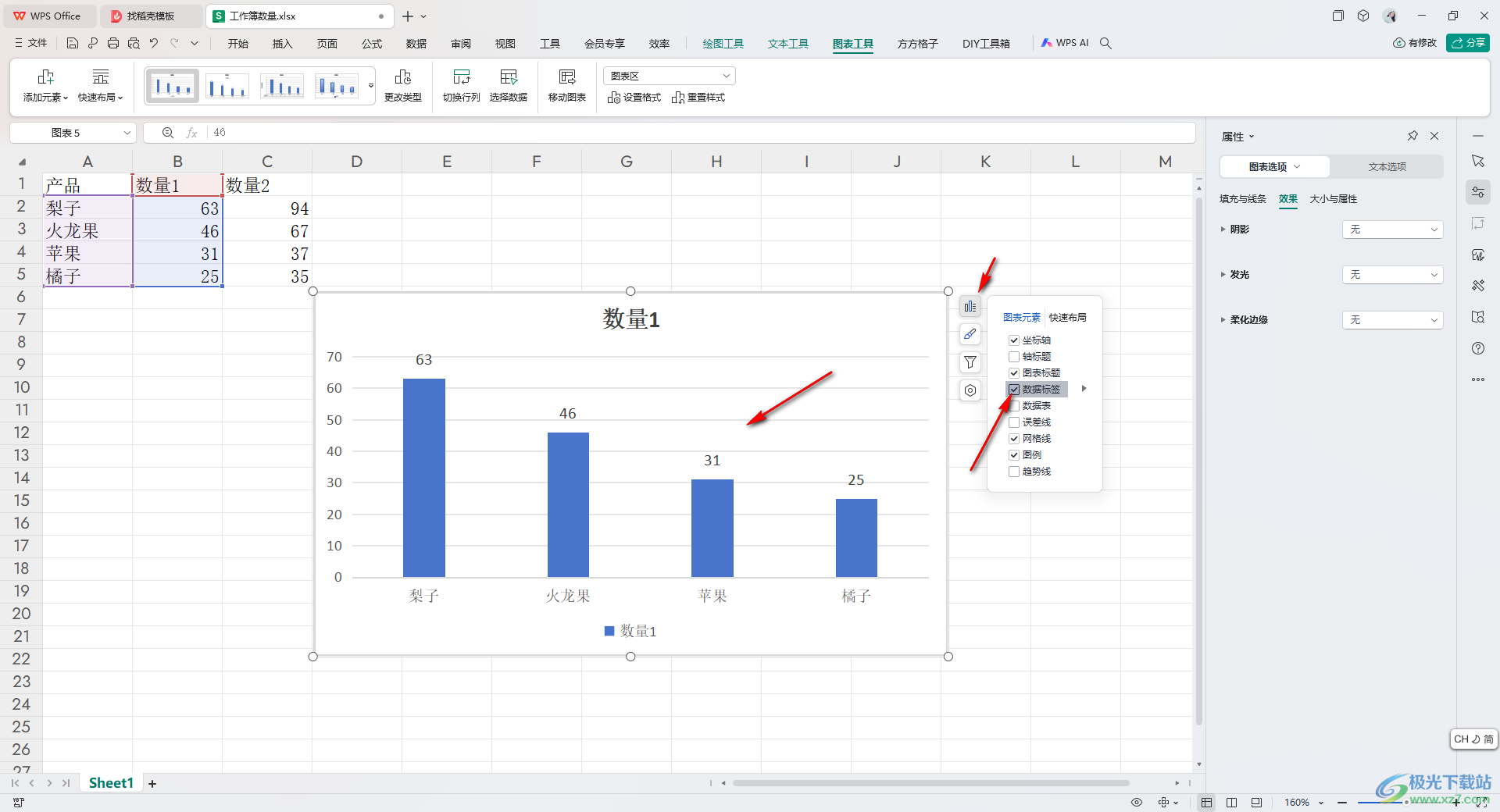Undo the last action
Image resolution: width=1500 pixels, height=812 pixels.
(154, 44)
